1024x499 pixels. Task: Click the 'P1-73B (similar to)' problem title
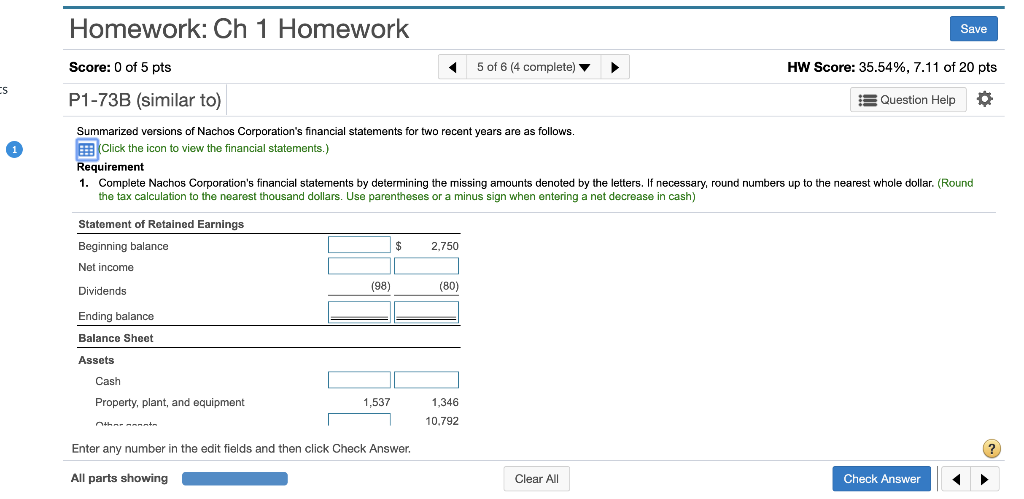[145, 100]
